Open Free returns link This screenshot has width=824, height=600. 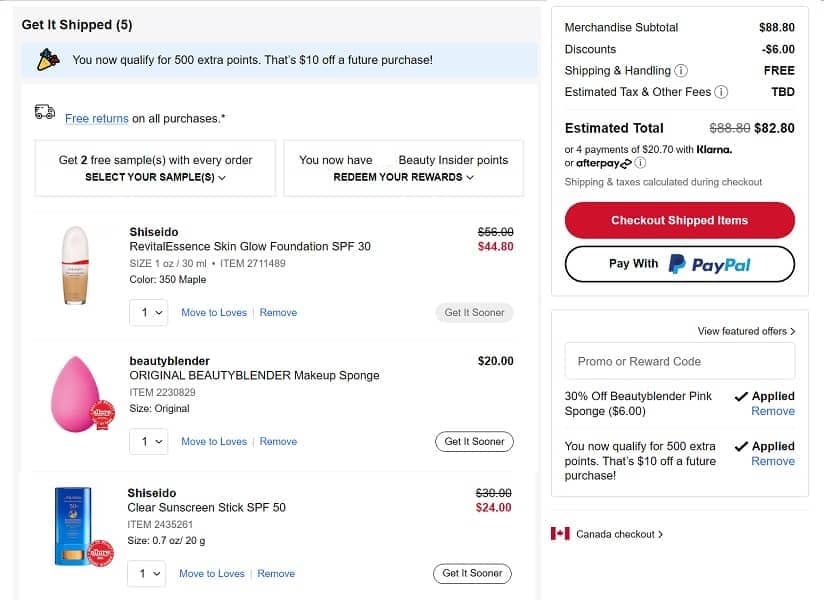96,118
